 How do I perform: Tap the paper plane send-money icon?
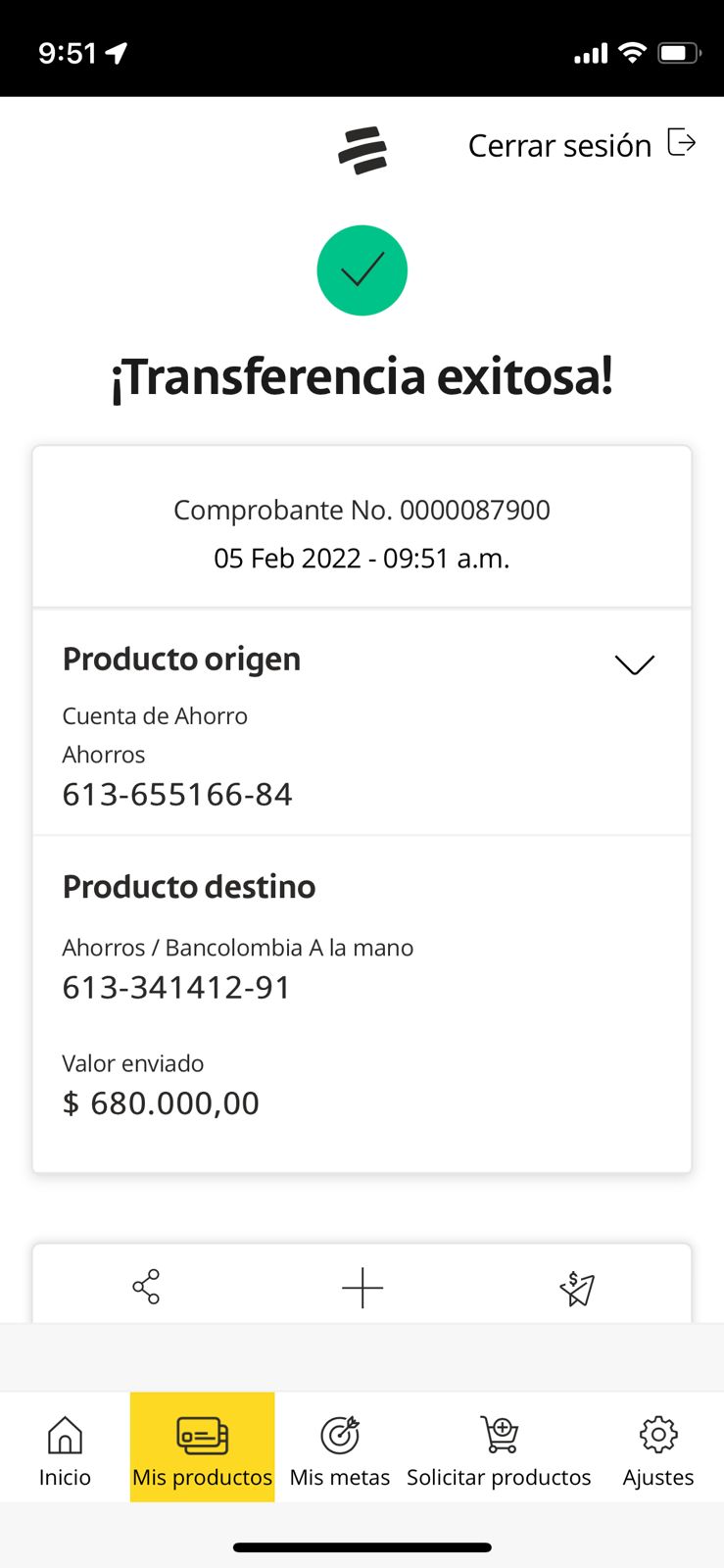click(x=577, y=1288)
